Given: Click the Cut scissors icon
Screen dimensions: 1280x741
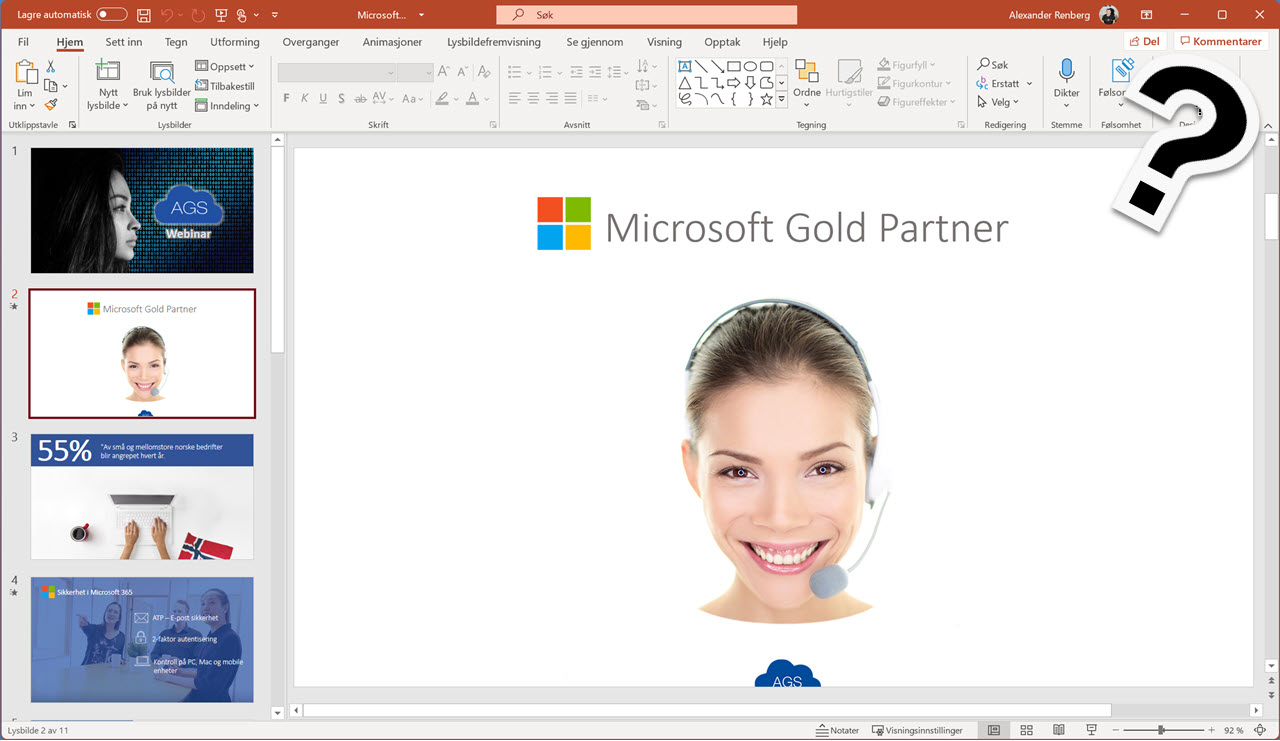Looking at the screenshot, I should (x=51, y=66).
